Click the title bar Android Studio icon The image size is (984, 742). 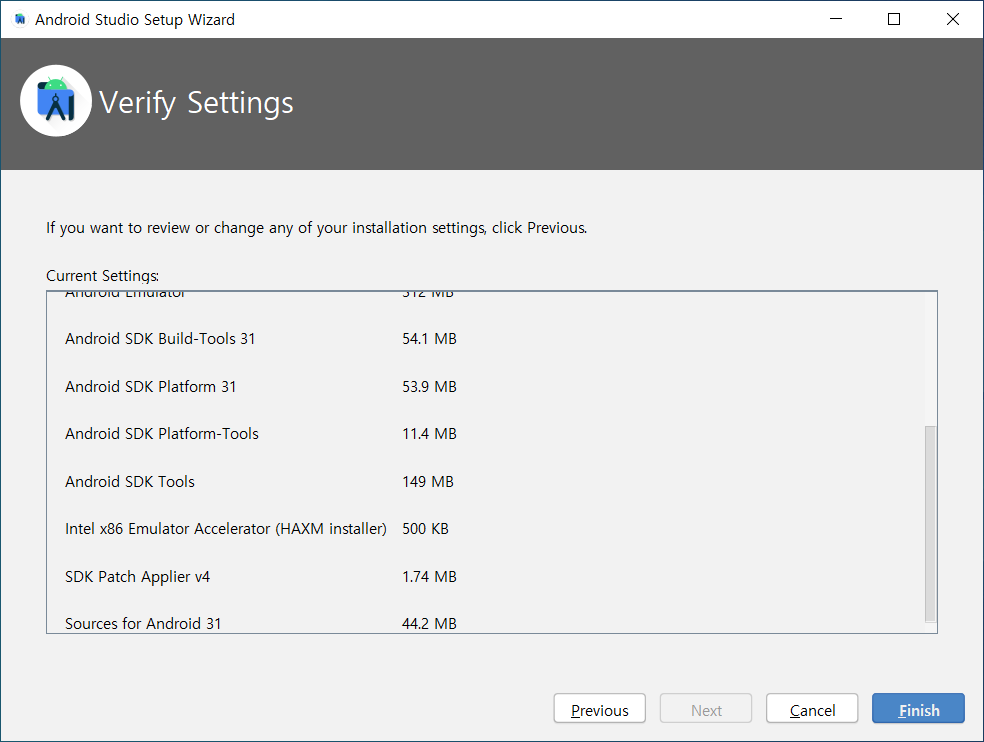(20, 19)
